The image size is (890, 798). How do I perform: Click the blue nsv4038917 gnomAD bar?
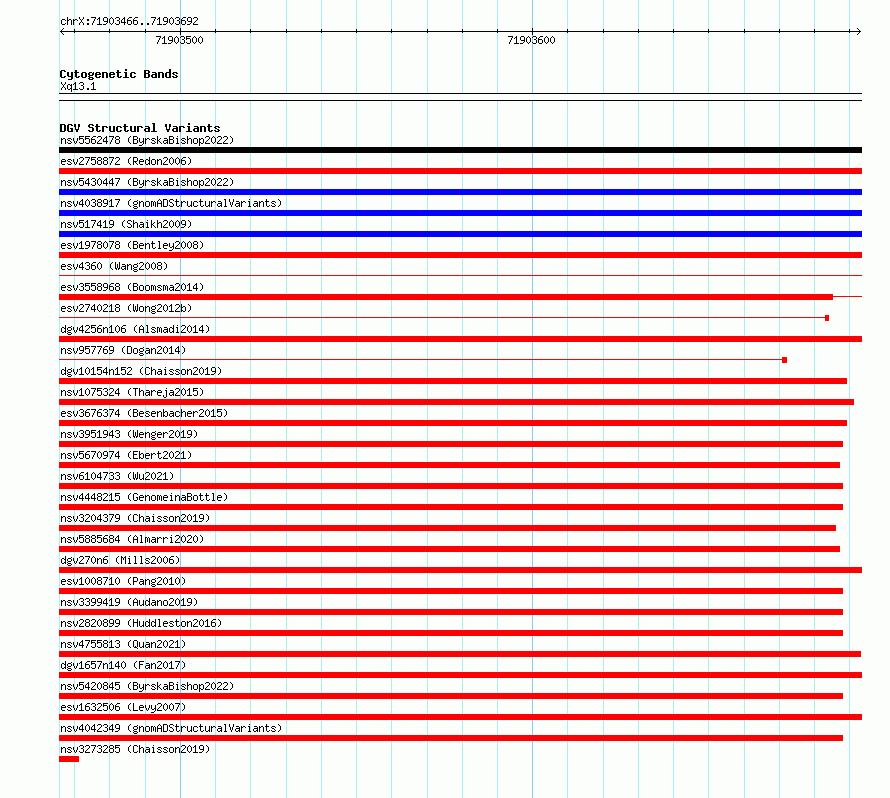(460, 213)
